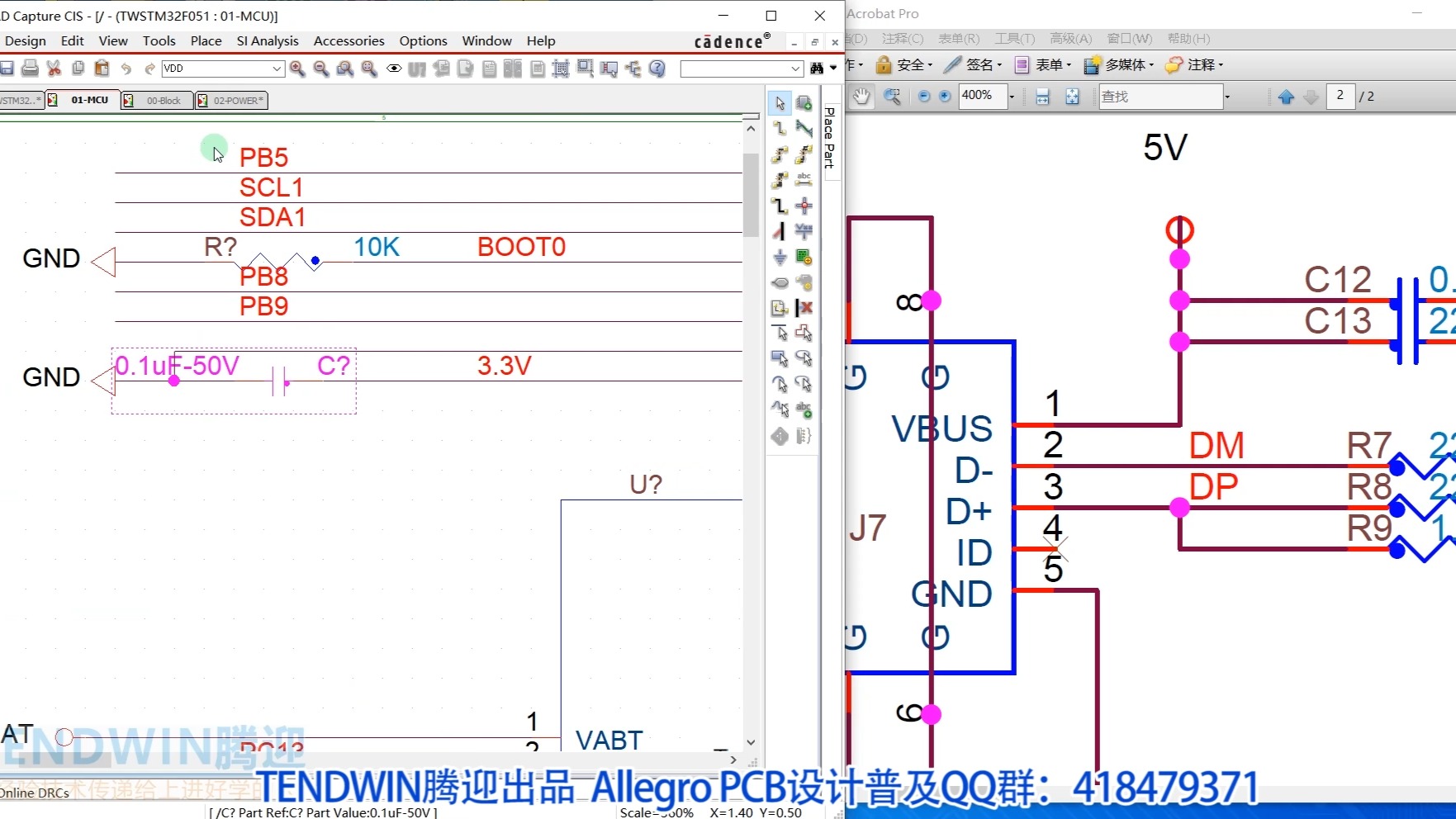Expand the Acrobat find options arrow

[1228, 97]
